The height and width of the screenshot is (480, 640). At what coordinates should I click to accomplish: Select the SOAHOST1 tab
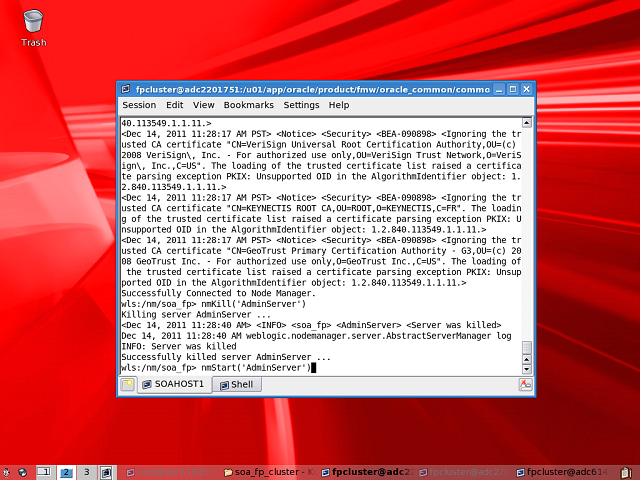(x=173, y=384)
